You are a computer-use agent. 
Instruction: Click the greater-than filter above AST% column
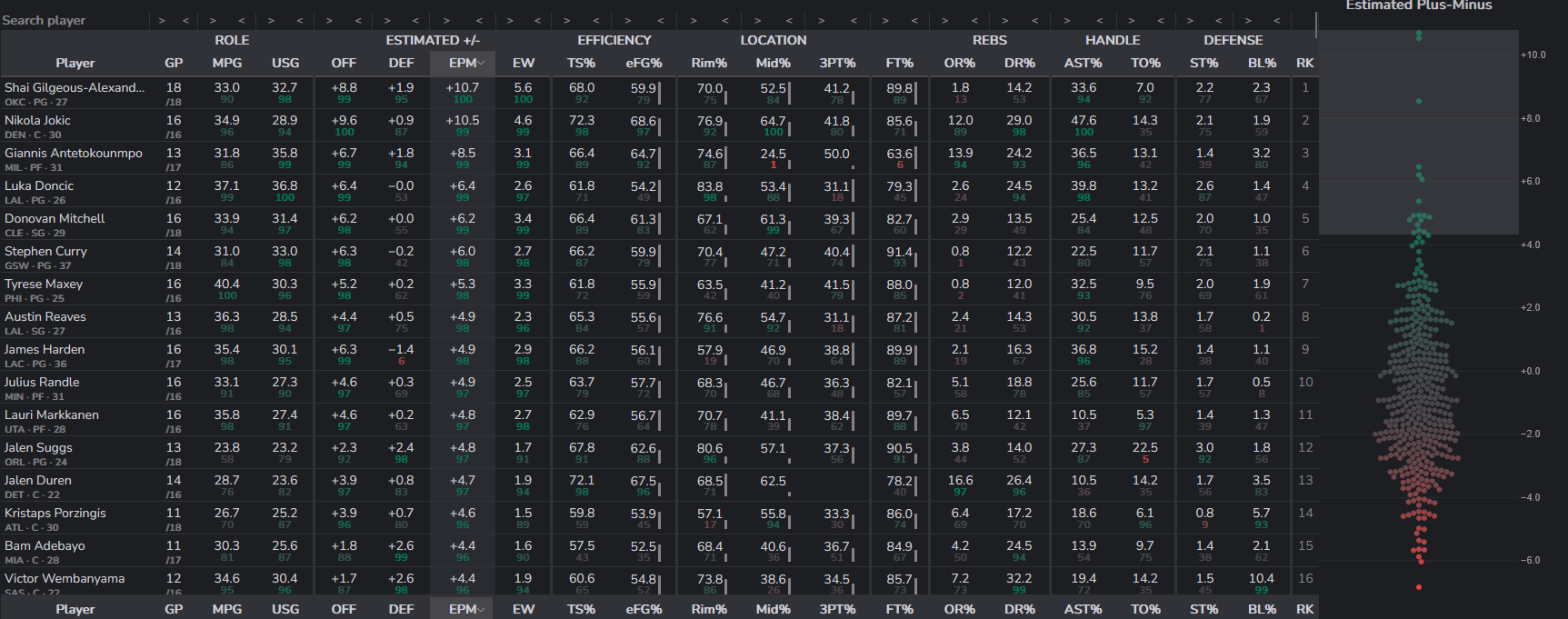(x=1066, y=20)
